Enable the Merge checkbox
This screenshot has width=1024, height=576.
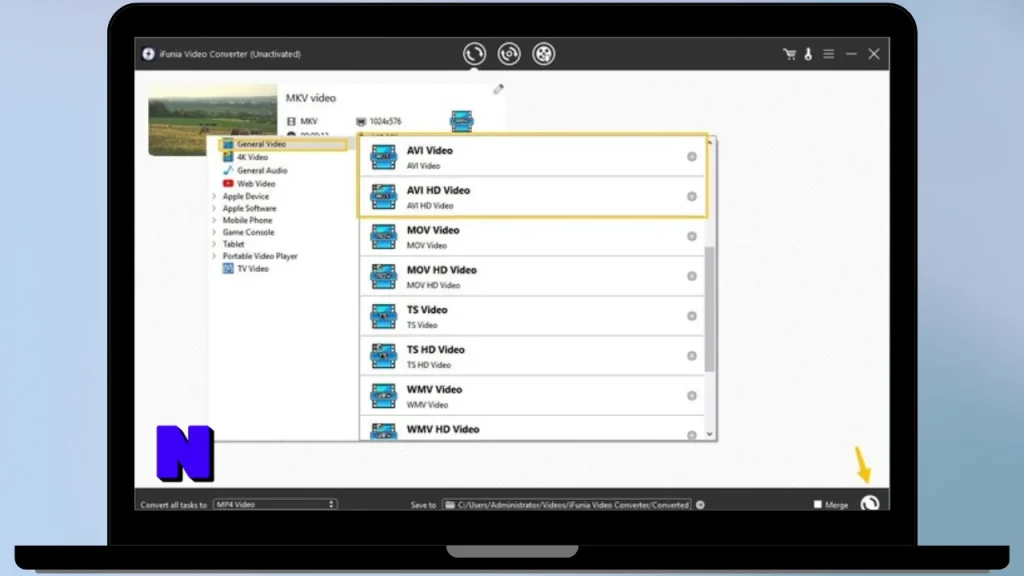pyautogui.click(x=817, y=504)
